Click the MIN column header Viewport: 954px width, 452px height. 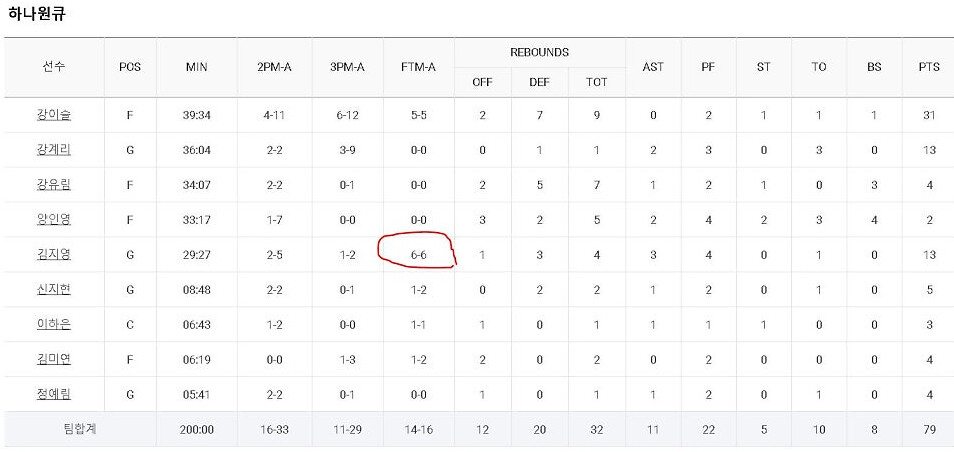[197, 68]
